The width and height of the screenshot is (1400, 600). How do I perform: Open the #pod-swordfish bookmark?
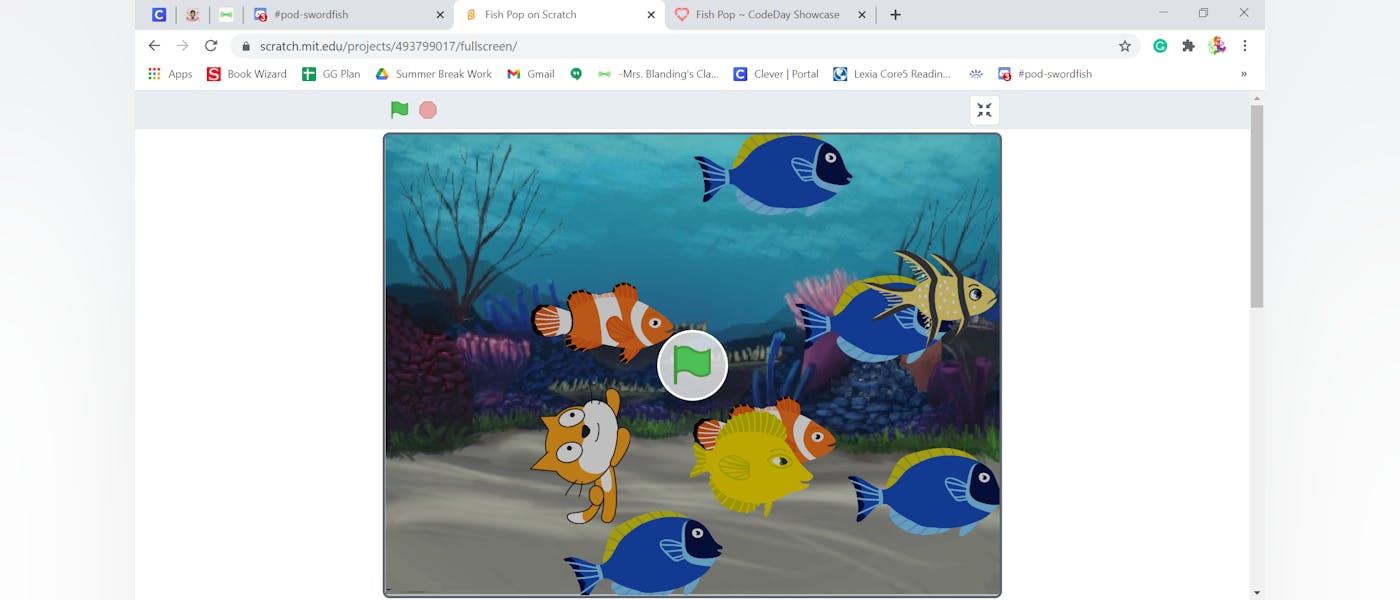pos(1045,74)
